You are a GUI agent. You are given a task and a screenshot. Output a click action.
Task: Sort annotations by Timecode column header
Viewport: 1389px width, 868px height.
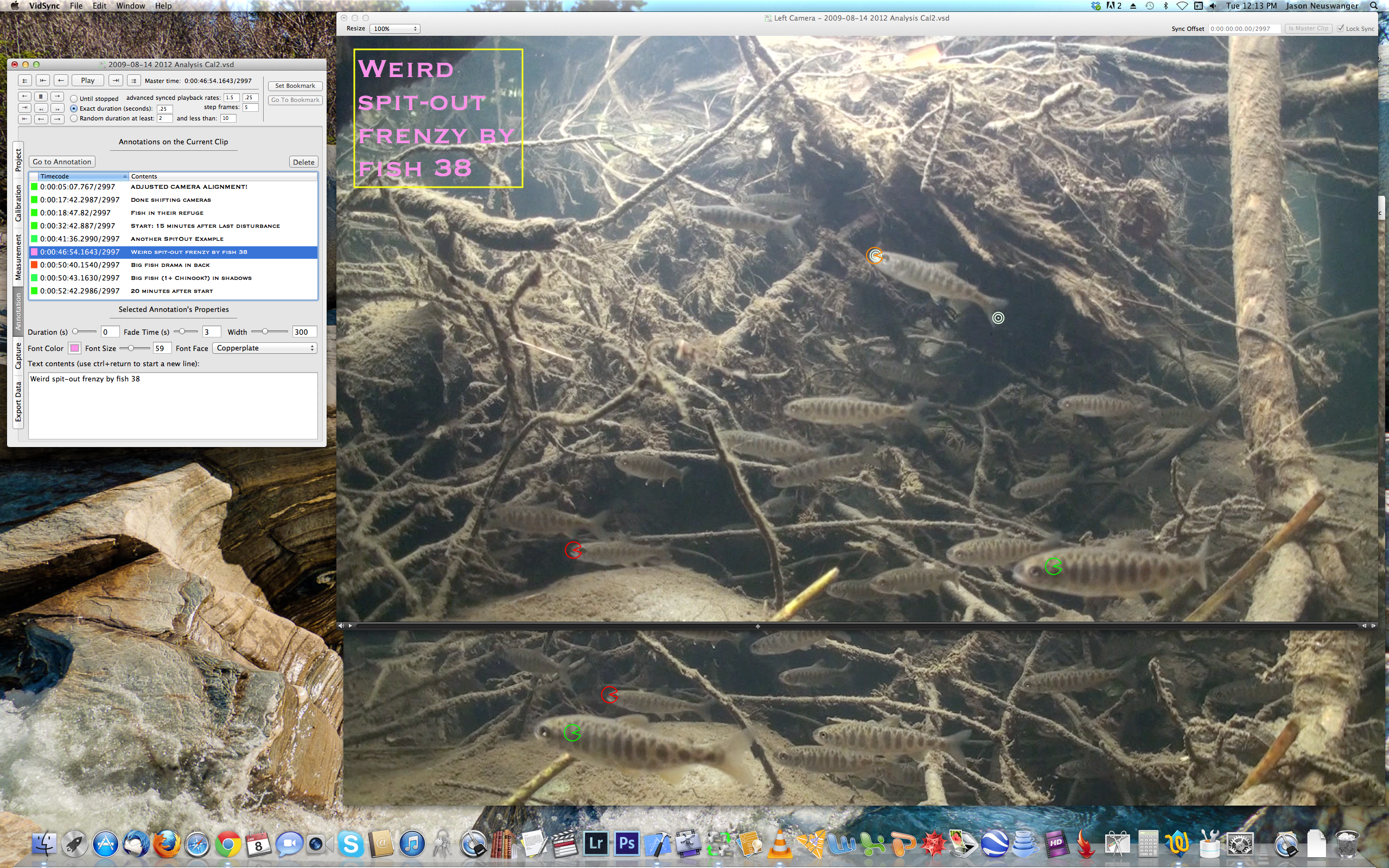[80, 176]
